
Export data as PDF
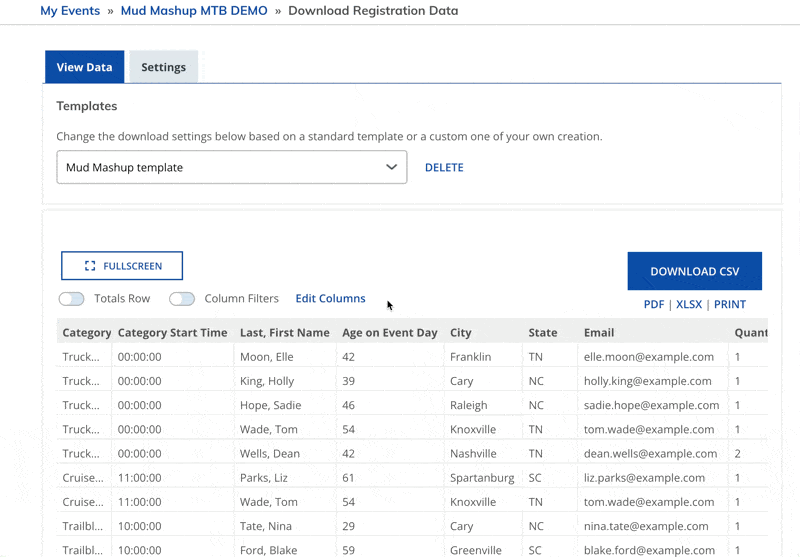click(654, 305)
